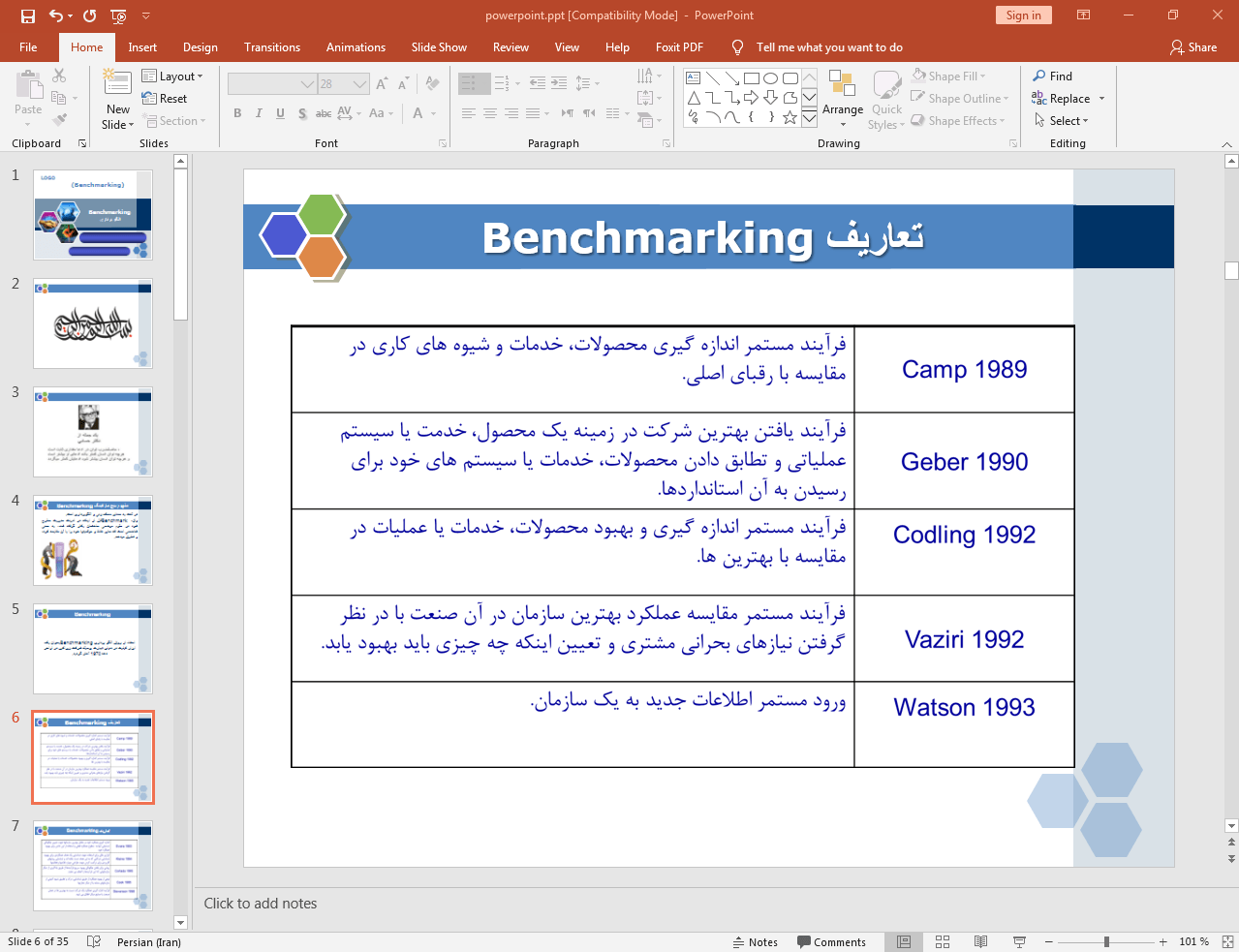This screenshot has height=952, width=1239.
Task: Open the Animations tab
Action: [356, 47]
